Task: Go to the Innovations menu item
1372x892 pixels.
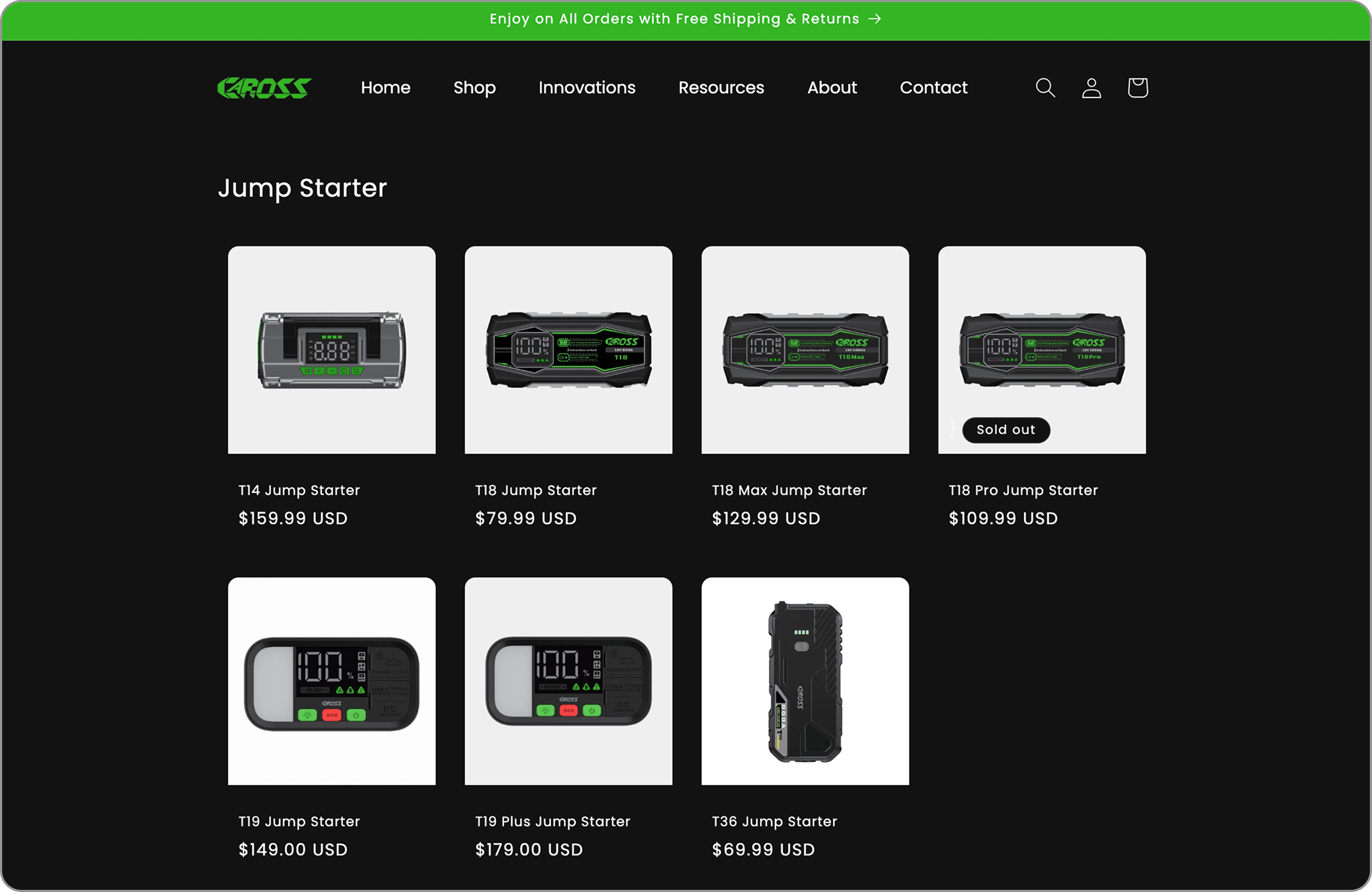Action: click(x=587, y=87)
